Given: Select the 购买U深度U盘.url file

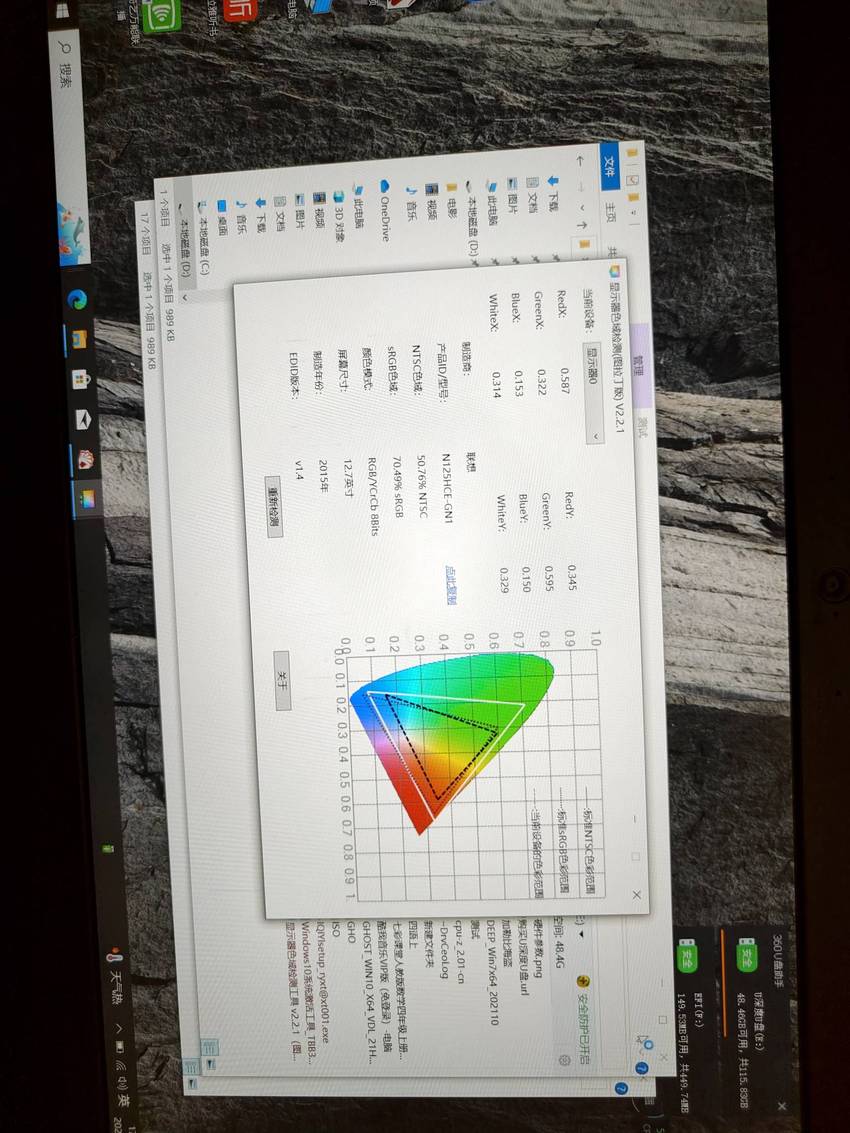Looking at the screenshot, I should tap(522, 957).
